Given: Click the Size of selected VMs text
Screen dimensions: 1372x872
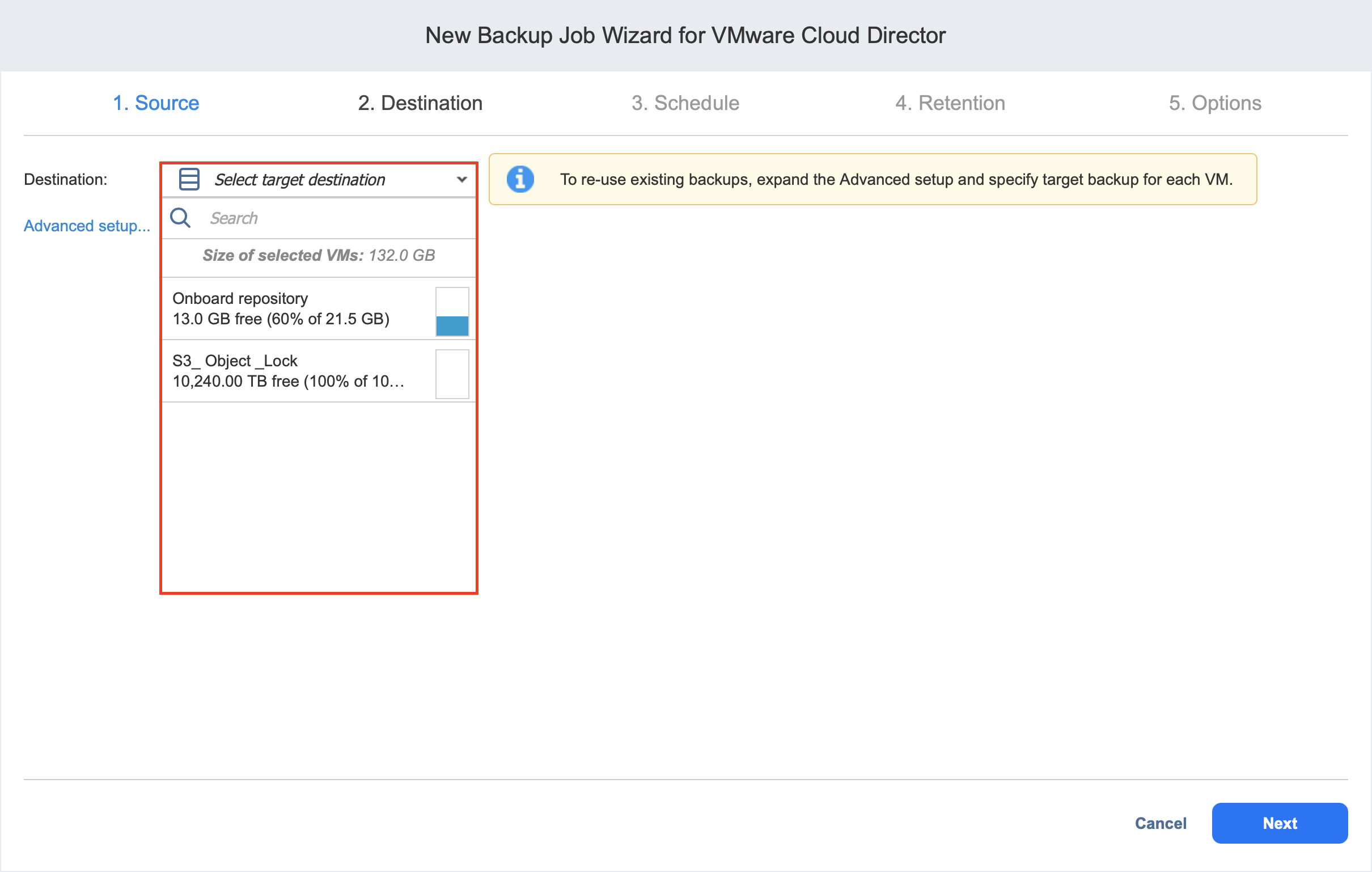Looking at the screenshot, I should [x=319, y=255].
